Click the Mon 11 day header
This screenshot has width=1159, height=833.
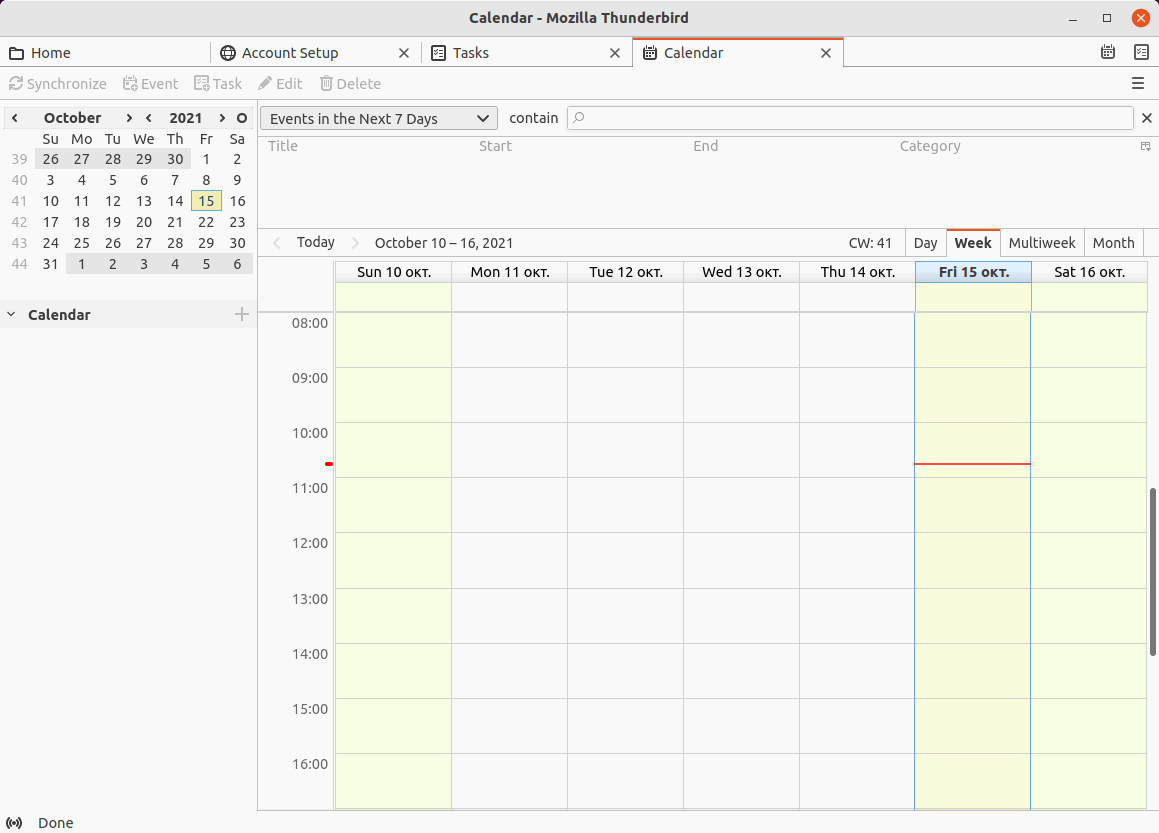(x=510, y=272)
